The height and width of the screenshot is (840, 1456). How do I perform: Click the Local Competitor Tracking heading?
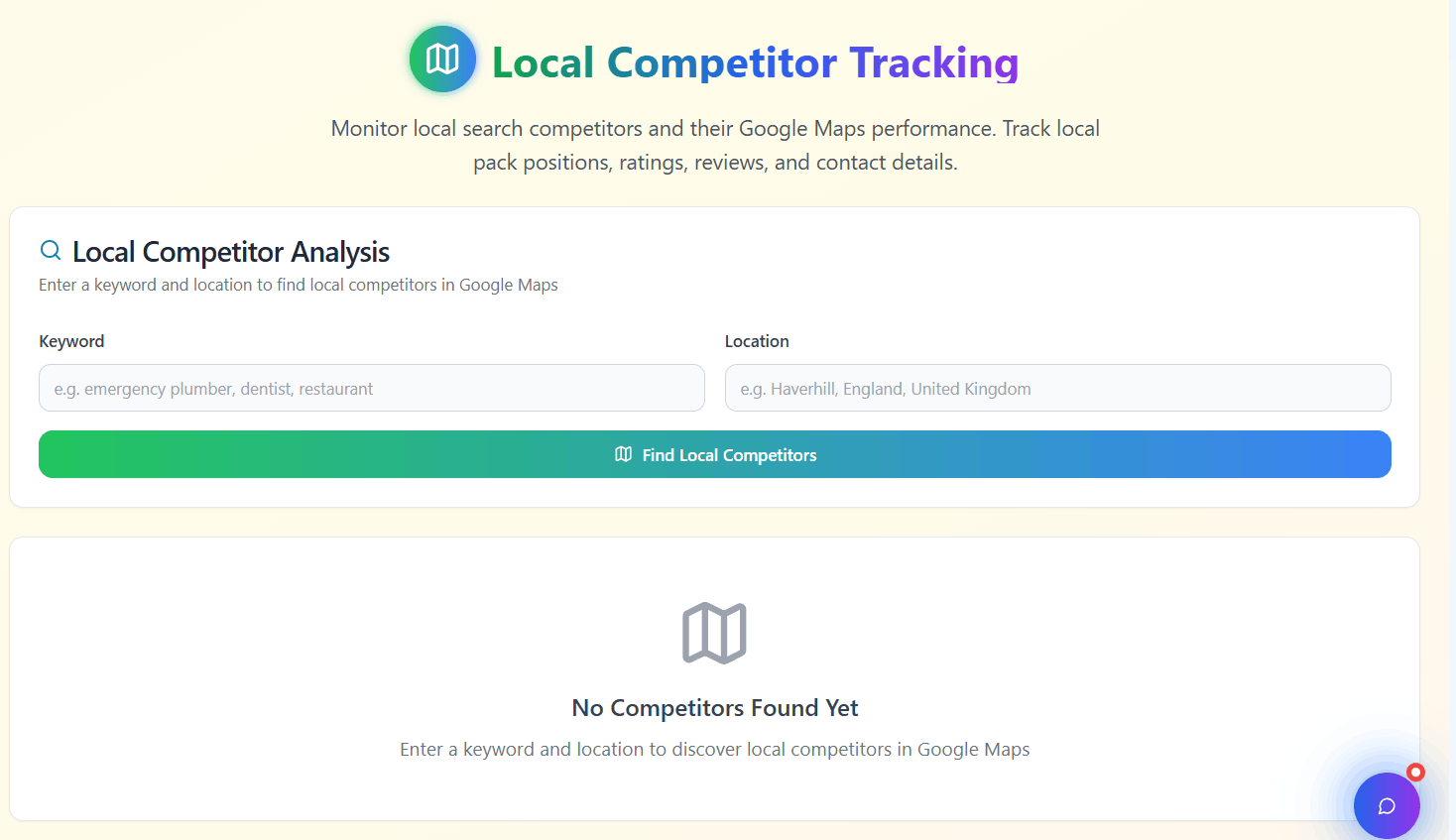(754, 62)
